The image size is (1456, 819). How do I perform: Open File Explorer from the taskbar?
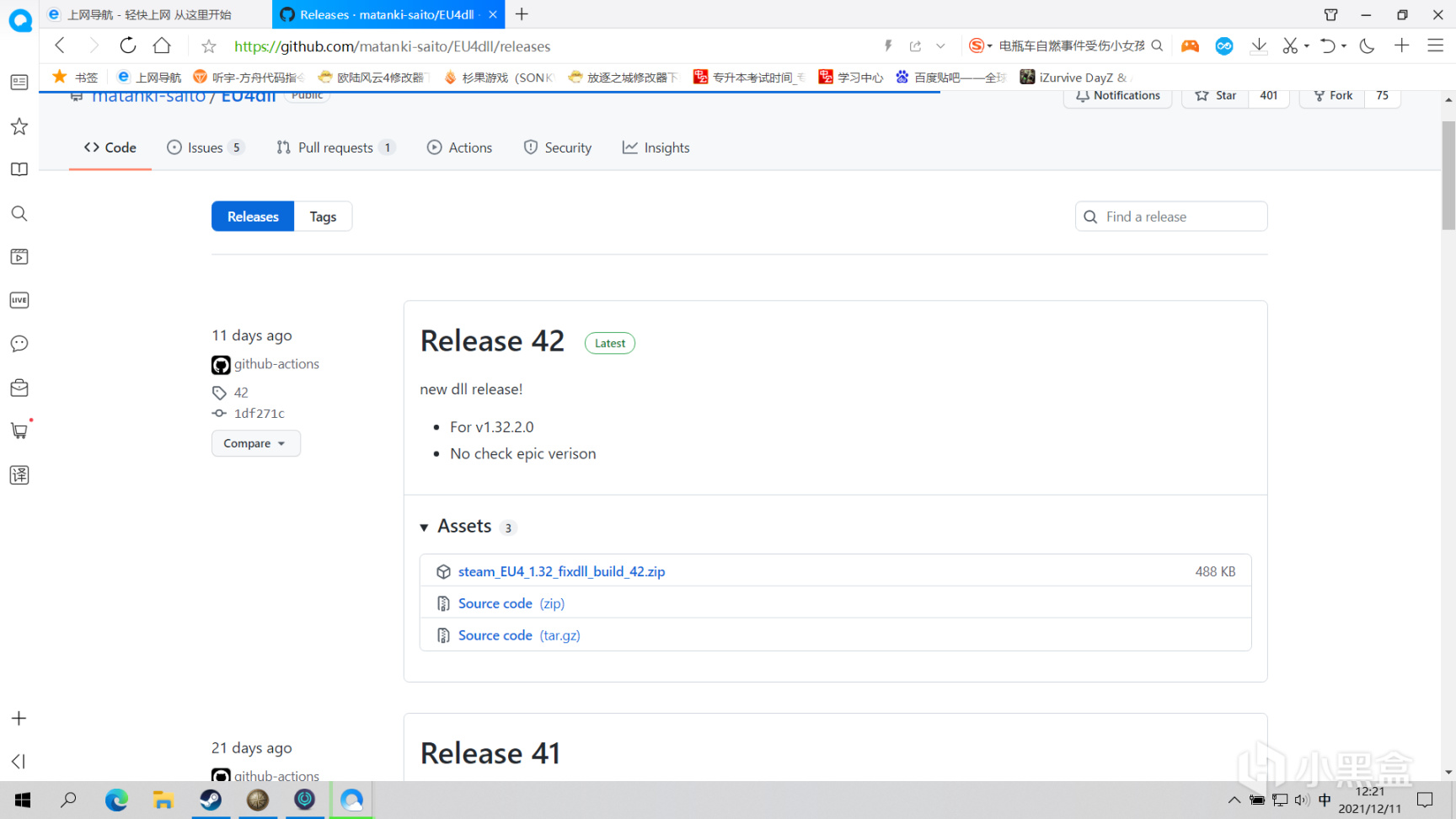(x=163, y=800)
